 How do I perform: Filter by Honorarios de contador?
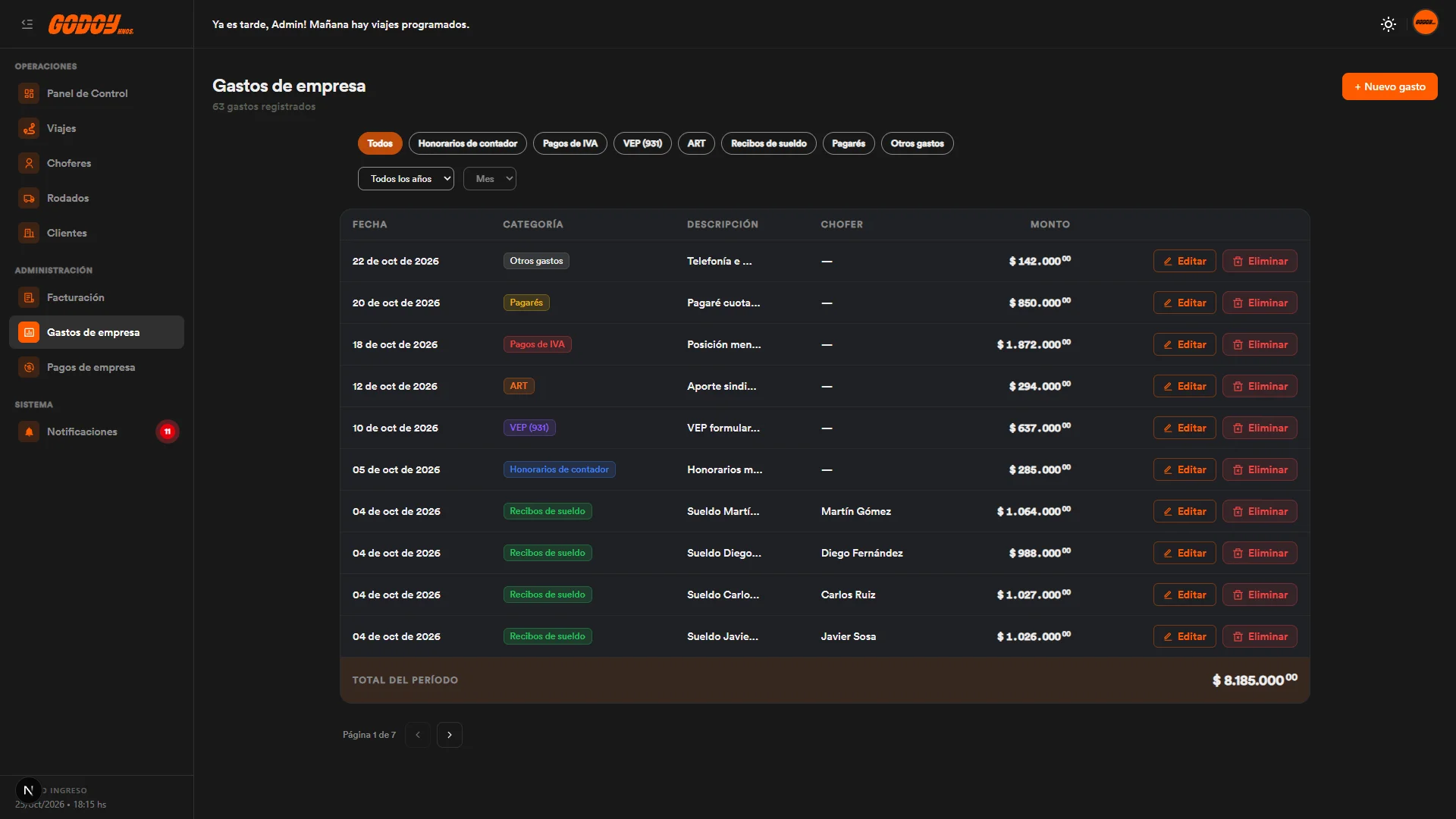point(468,143)
